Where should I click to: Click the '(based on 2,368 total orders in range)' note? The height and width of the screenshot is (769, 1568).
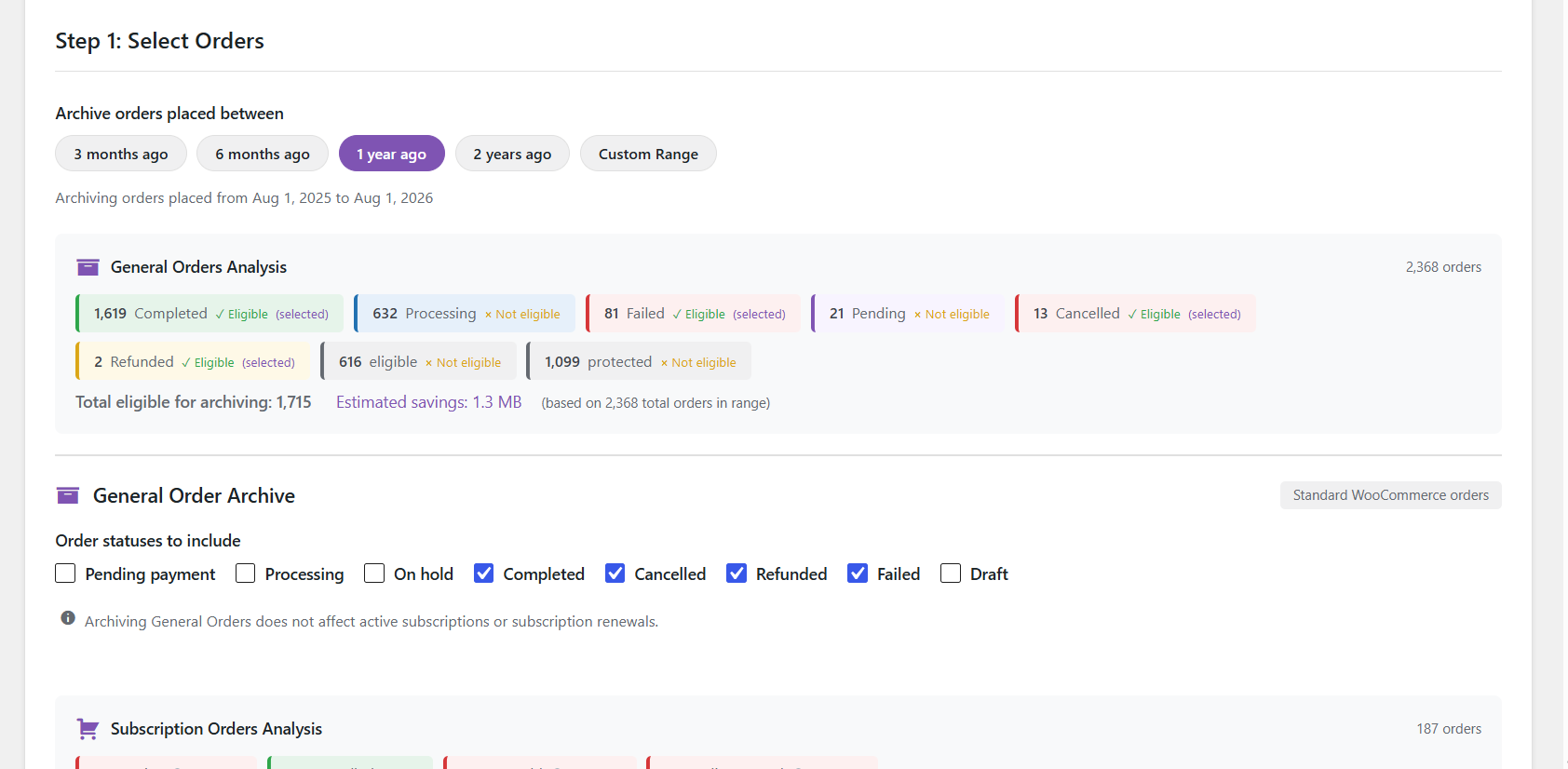pyautogui.click(x=656, y=403)
